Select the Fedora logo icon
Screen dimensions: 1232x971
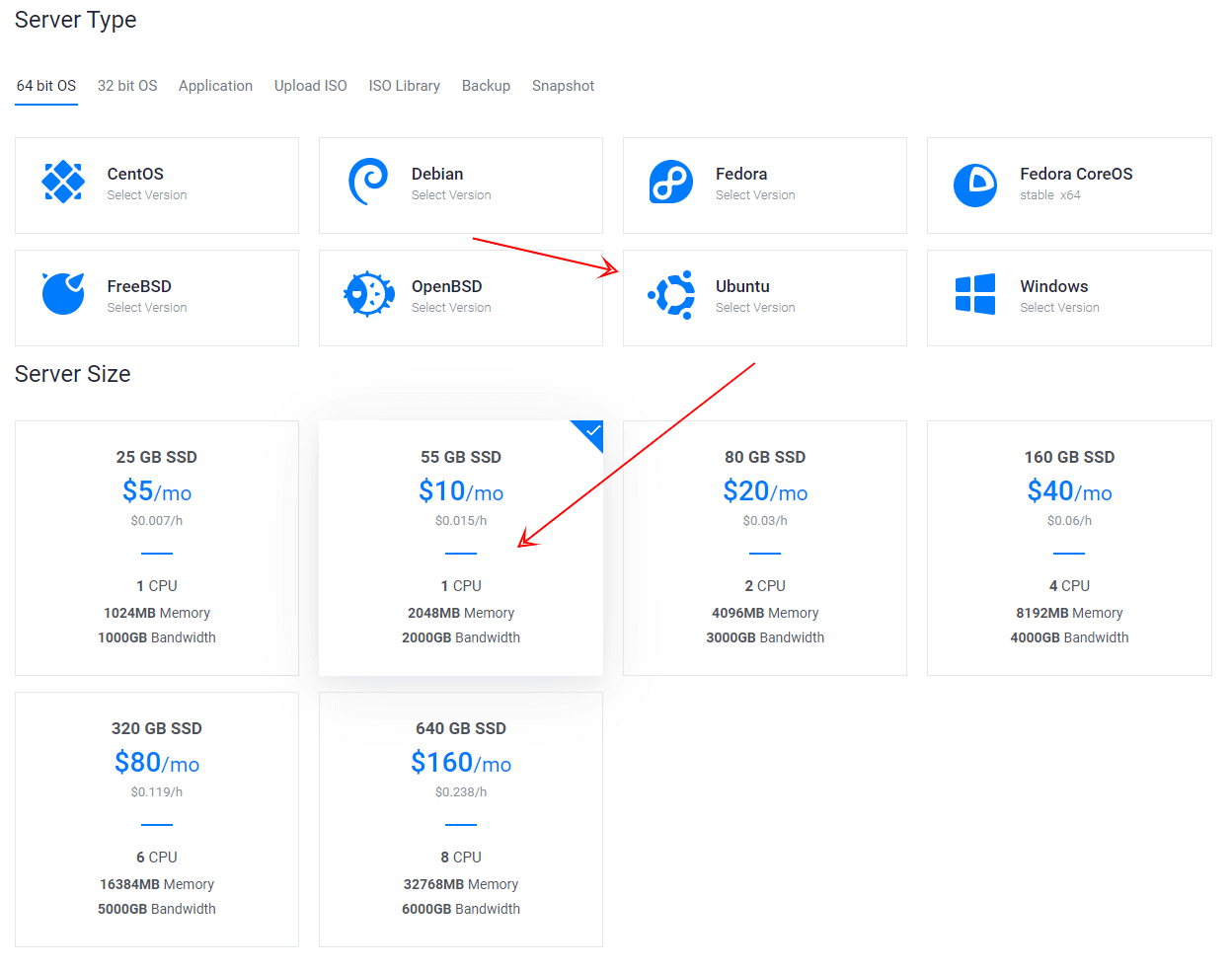pos(671,182)
